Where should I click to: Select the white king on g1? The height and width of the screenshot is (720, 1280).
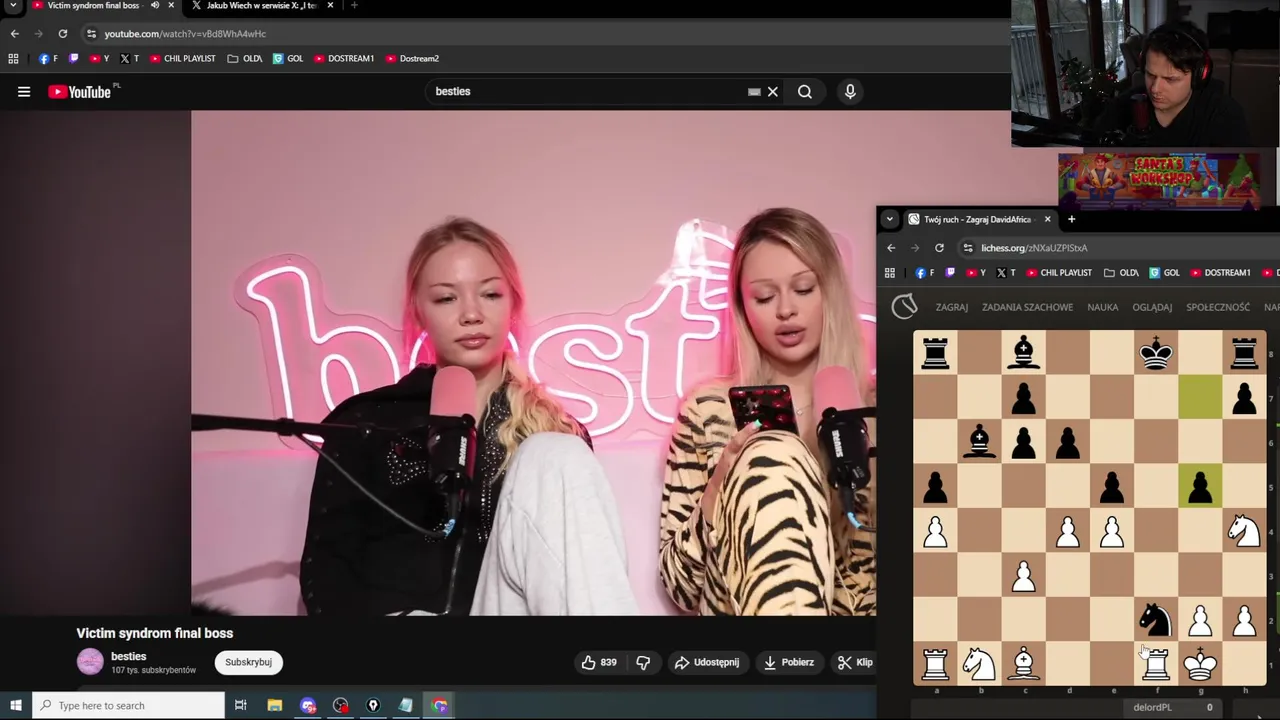point(1200,663)
